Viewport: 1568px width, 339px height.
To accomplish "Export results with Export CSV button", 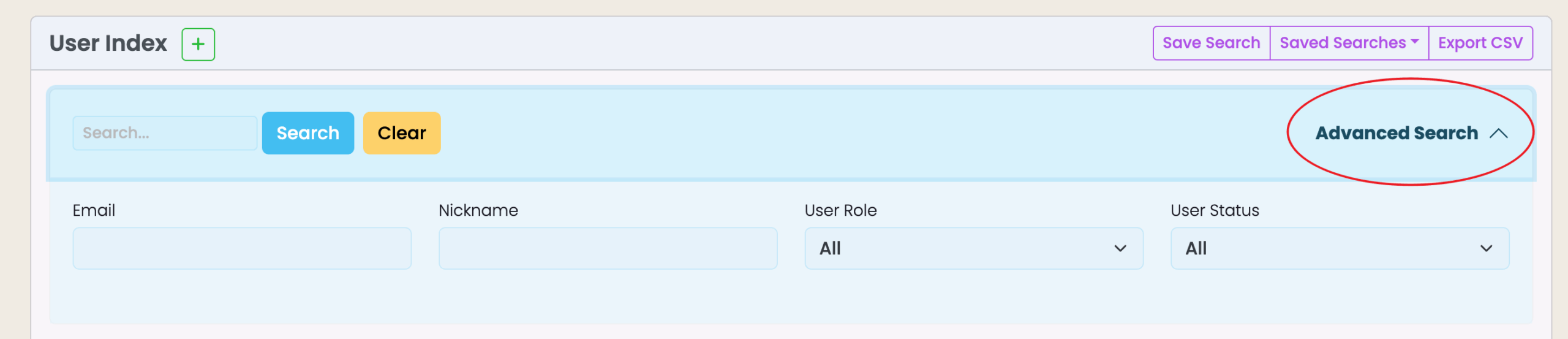I will [x=1480, y=43].
